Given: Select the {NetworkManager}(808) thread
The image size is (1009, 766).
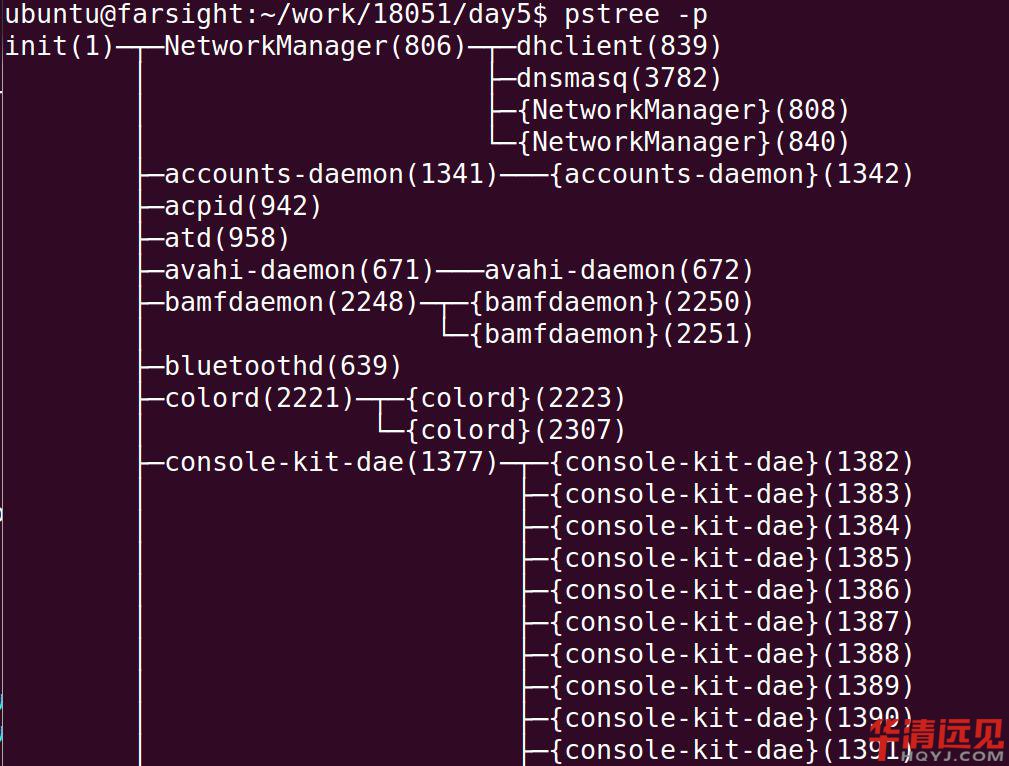Looking at the screenshot, I should 683,110.
